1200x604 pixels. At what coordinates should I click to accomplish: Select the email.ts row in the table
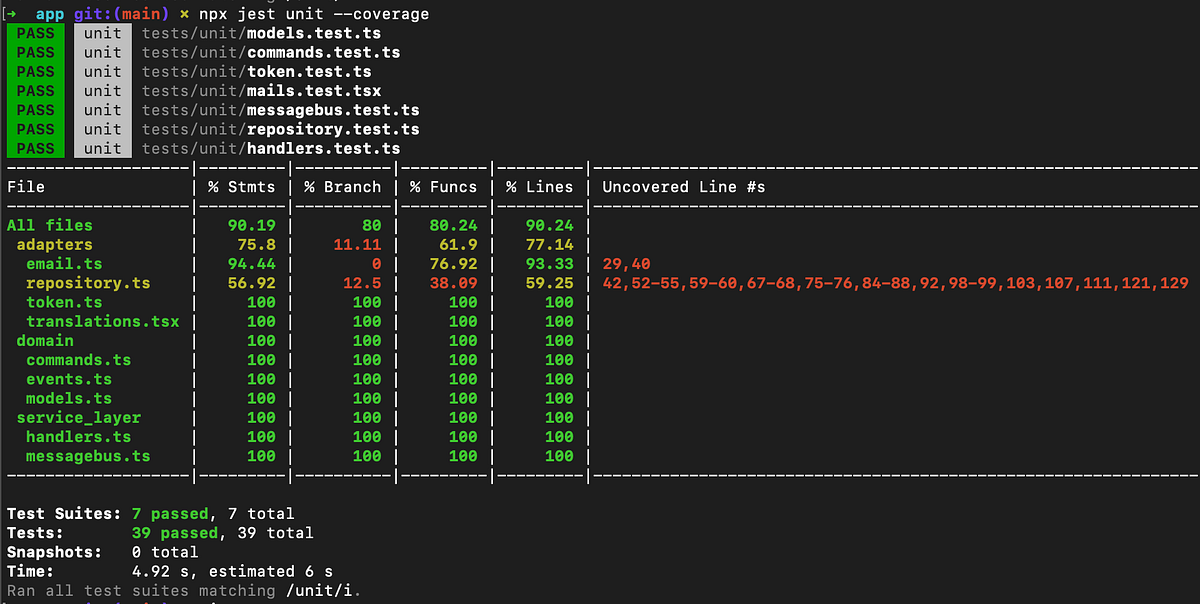click(x=64, y=264)
